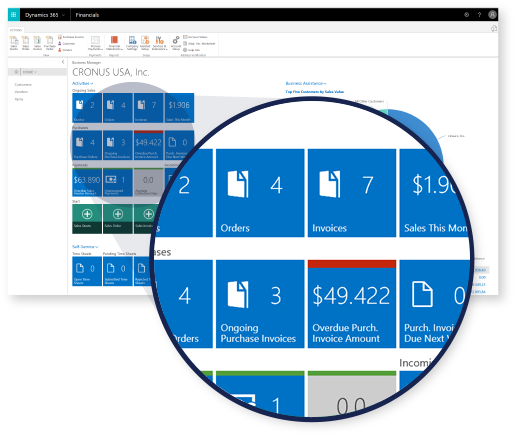Image resolution: width=514 pixels, height=435 pixels.
Task: Click the Sales Order ribbon icon
Action: [26, 43]
